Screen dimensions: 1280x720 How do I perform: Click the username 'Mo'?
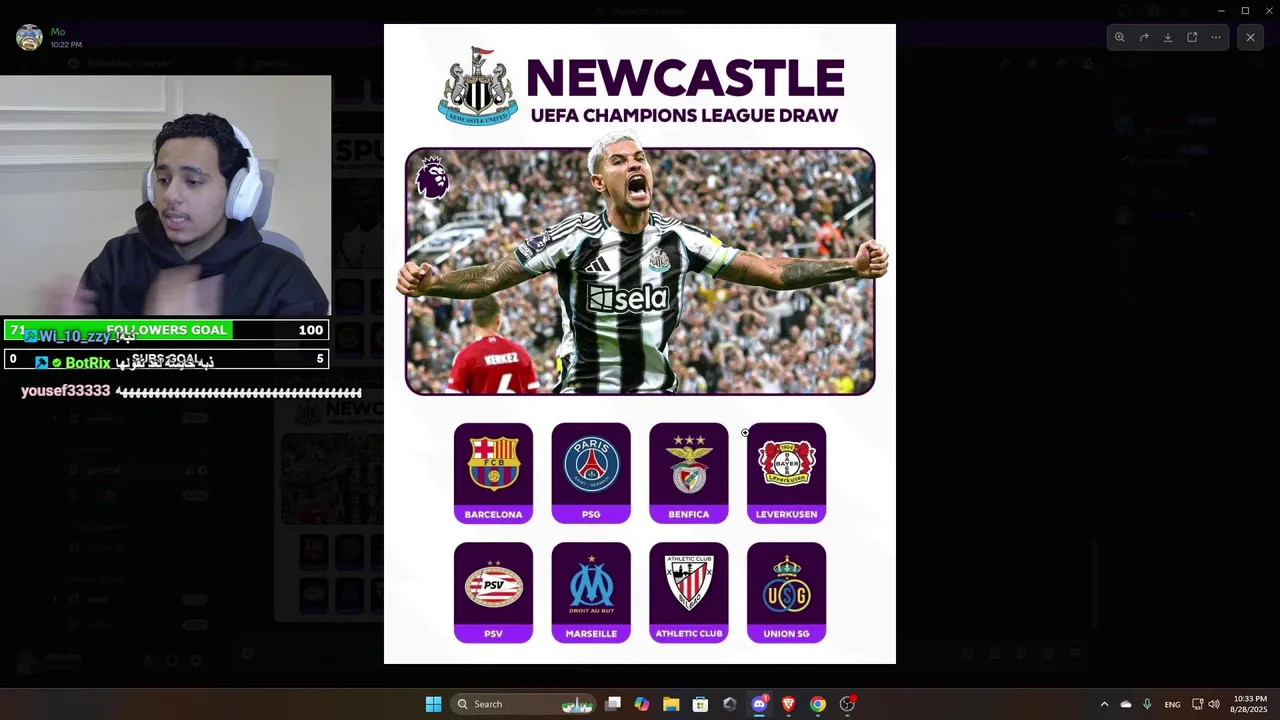[58, 32]
